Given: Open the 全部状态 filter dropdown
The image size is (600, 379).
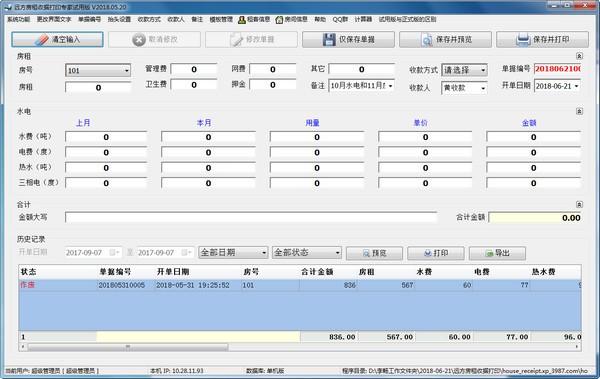Looking at the screenshot, I should (307, 253).
